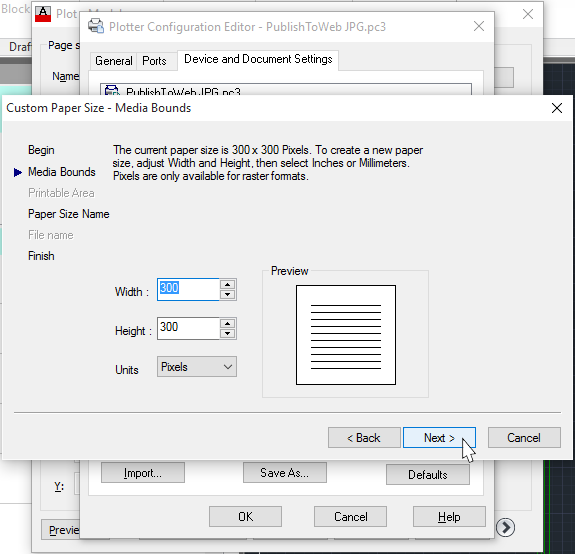Decrease Height with the down spinner arrow

[x=228, y=333]
